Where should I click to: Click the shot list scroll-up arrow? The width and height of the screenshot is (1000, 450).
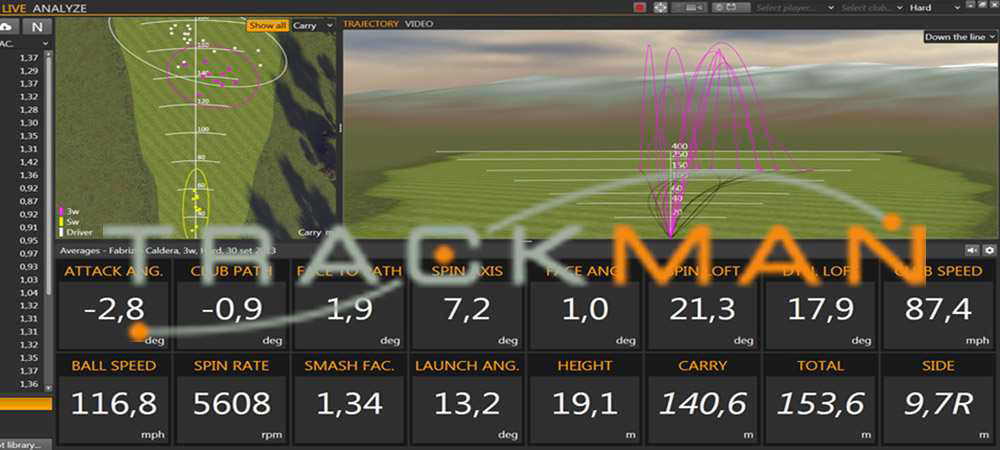[x=49, y=55]
